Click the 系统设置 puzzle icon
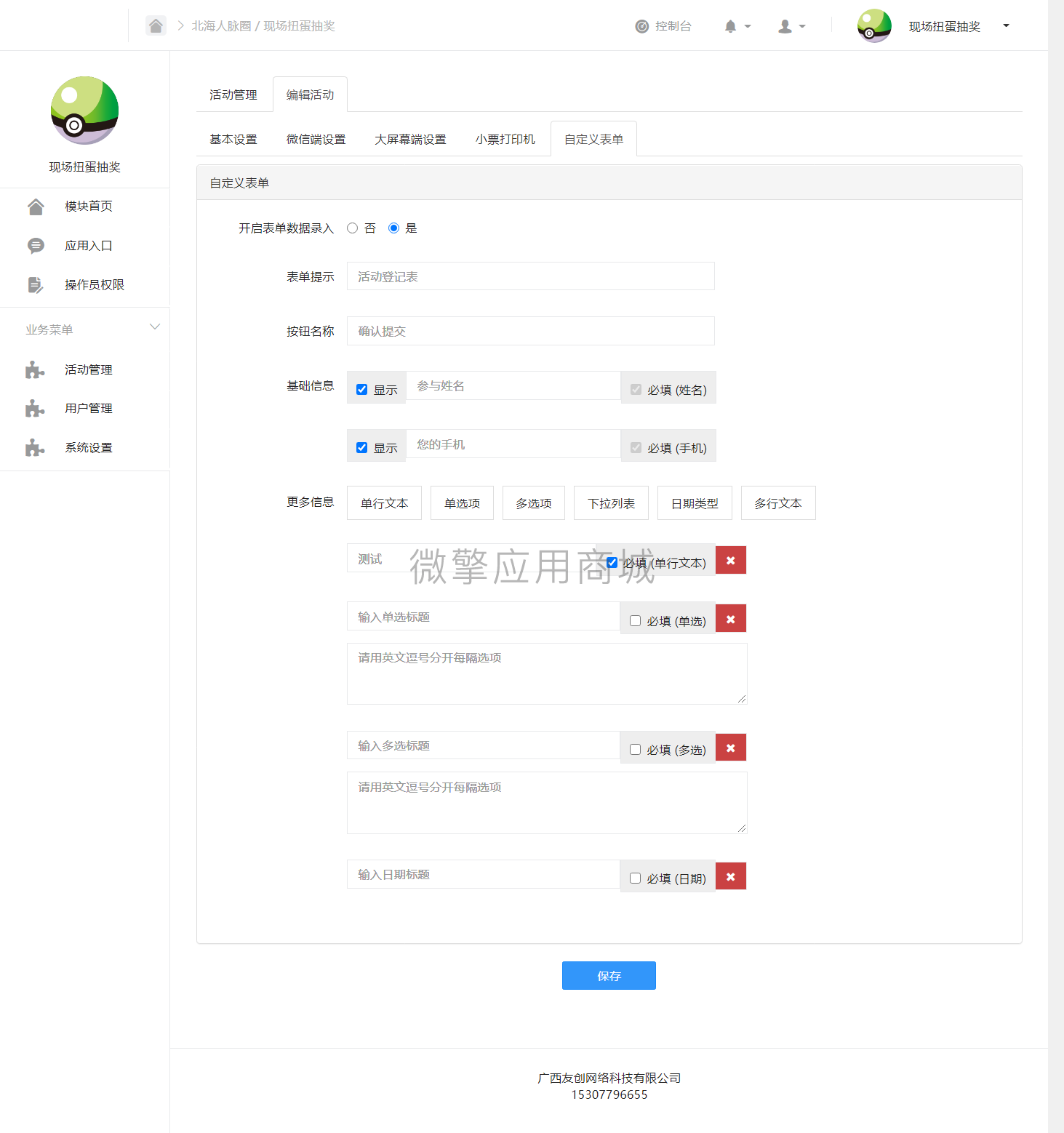 [x=35, y=448]
